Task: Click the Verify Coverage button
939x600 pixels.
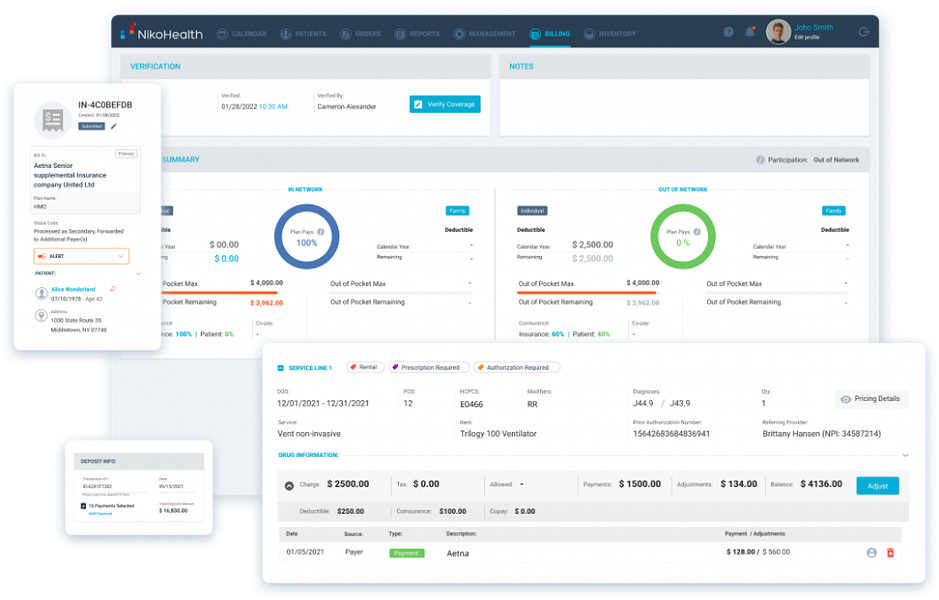Action: pos(445,104)
